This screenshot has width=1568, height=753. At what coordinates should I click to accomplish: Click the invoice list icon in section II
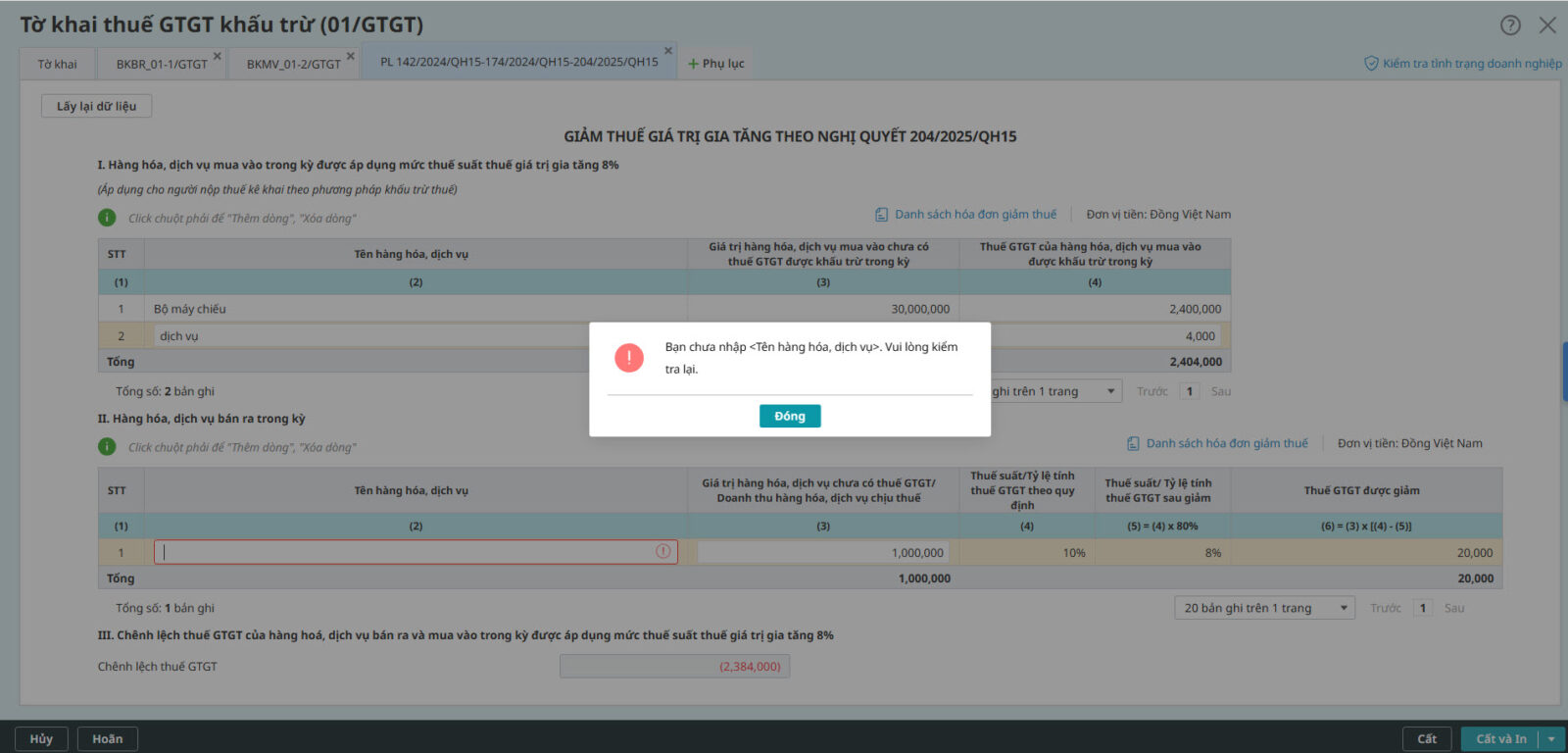[1133, 444]
